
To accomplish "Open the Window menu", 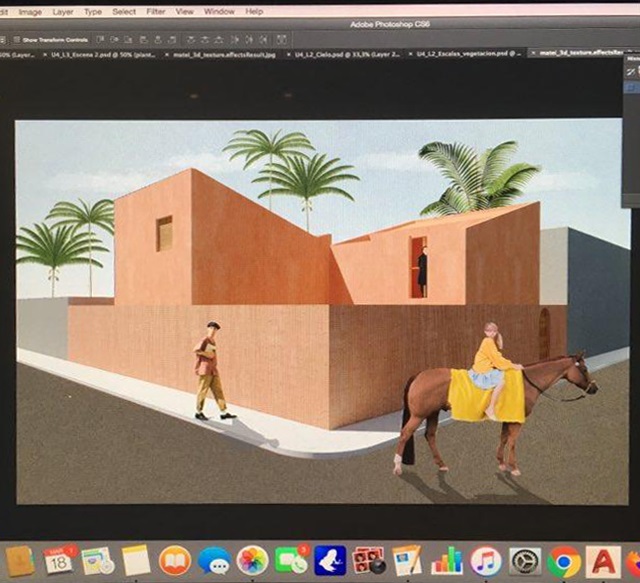I will coord(219,11).
